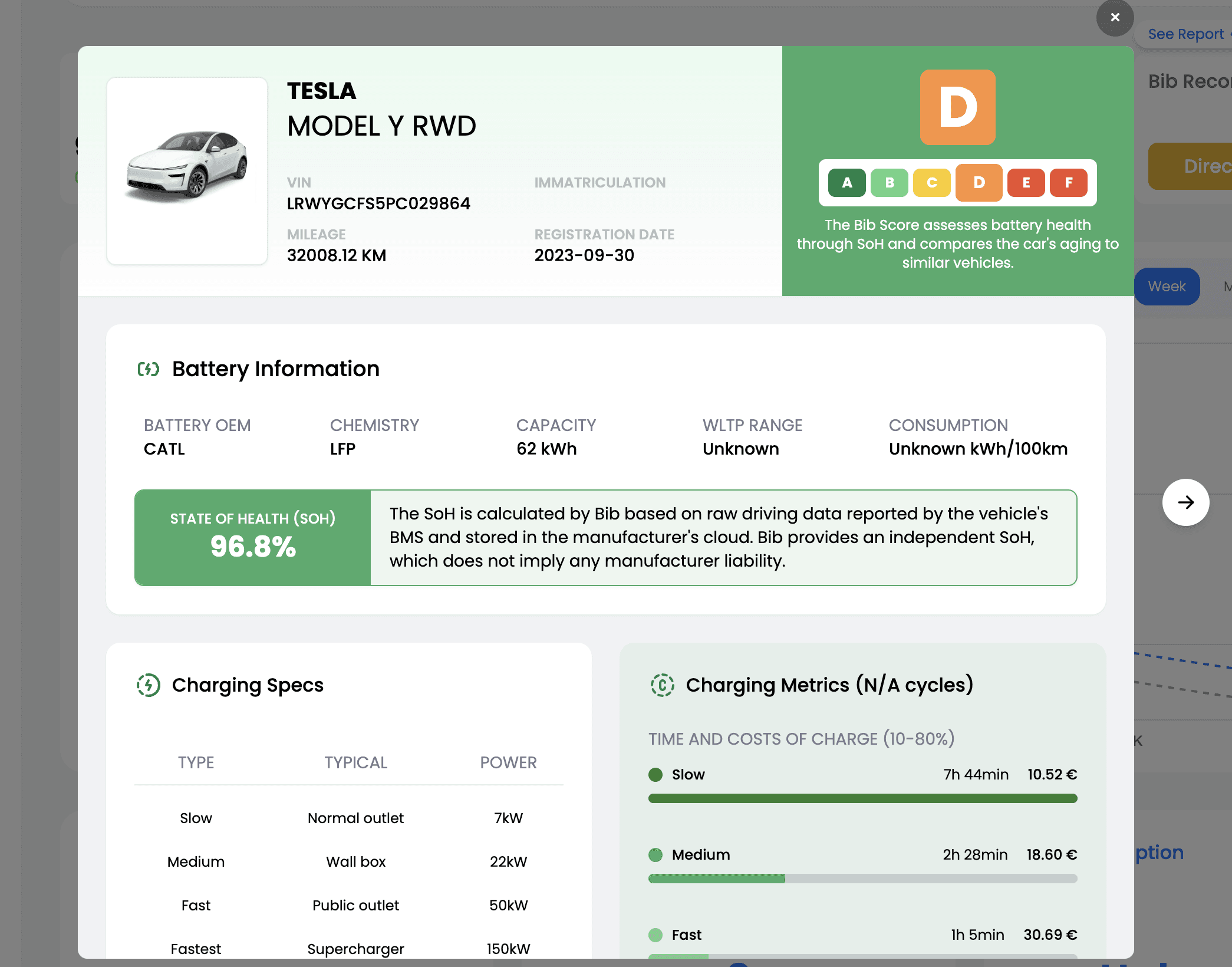The height and width of the screenshot is (967, 1232).
Task: Click the large orange D score badge
Action: (957, 107)
